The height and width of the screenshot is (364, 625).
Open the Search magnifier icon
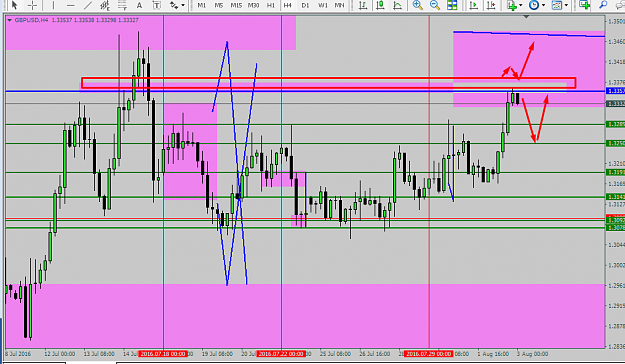[603, 5]
